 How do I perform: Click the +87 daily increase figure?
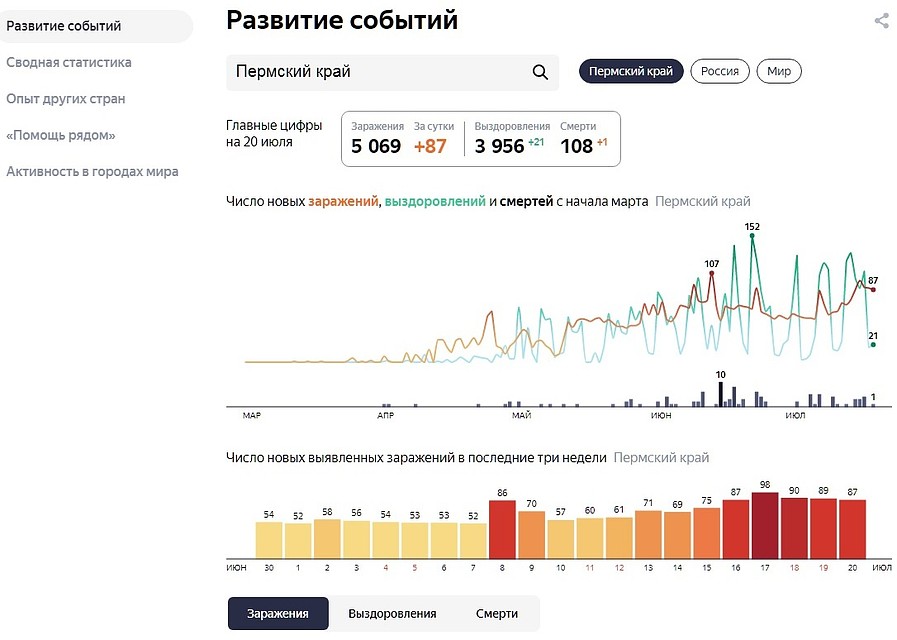click(430, 146)
